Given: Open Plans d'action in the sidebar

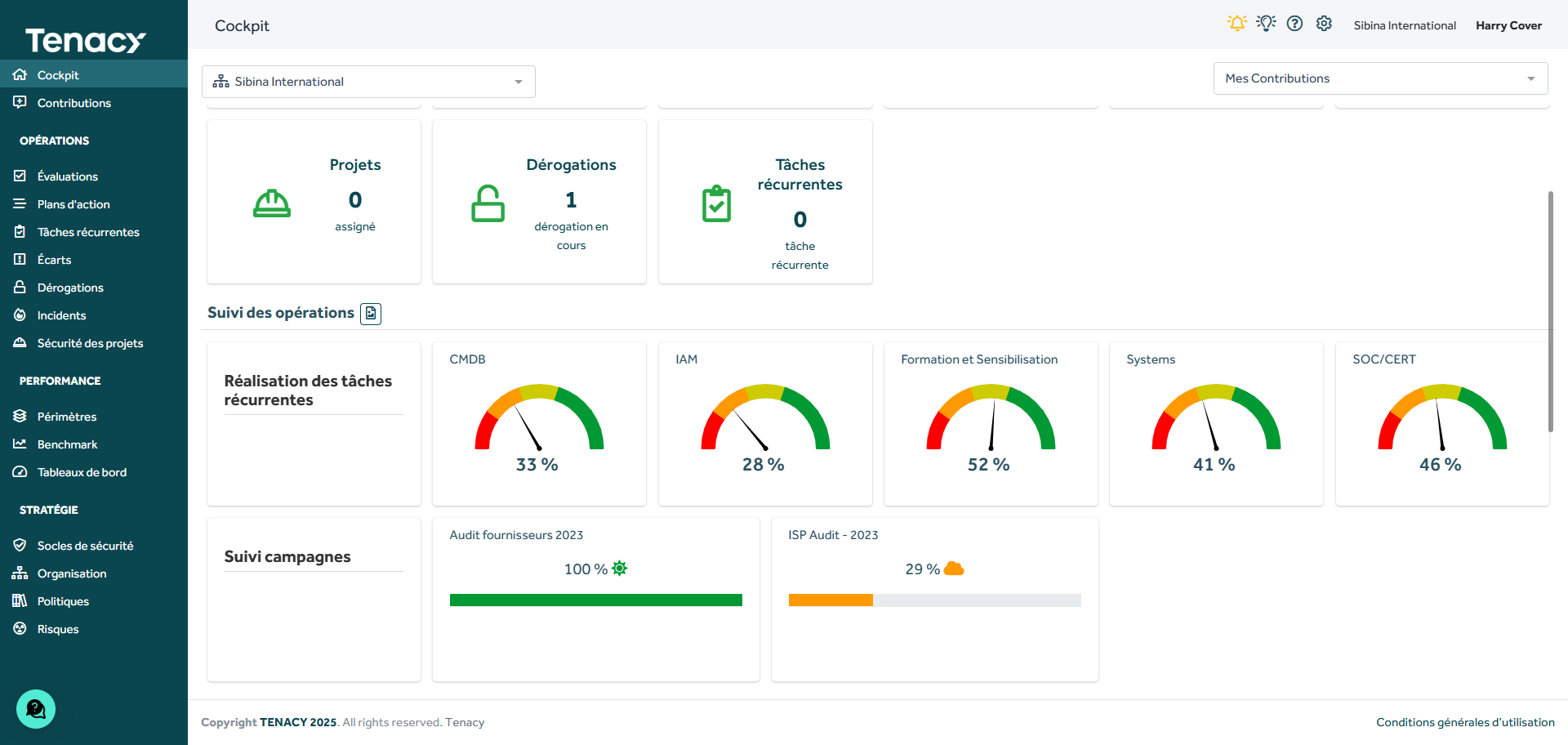Looking at the screenshot, I should (x=73, y=204).
